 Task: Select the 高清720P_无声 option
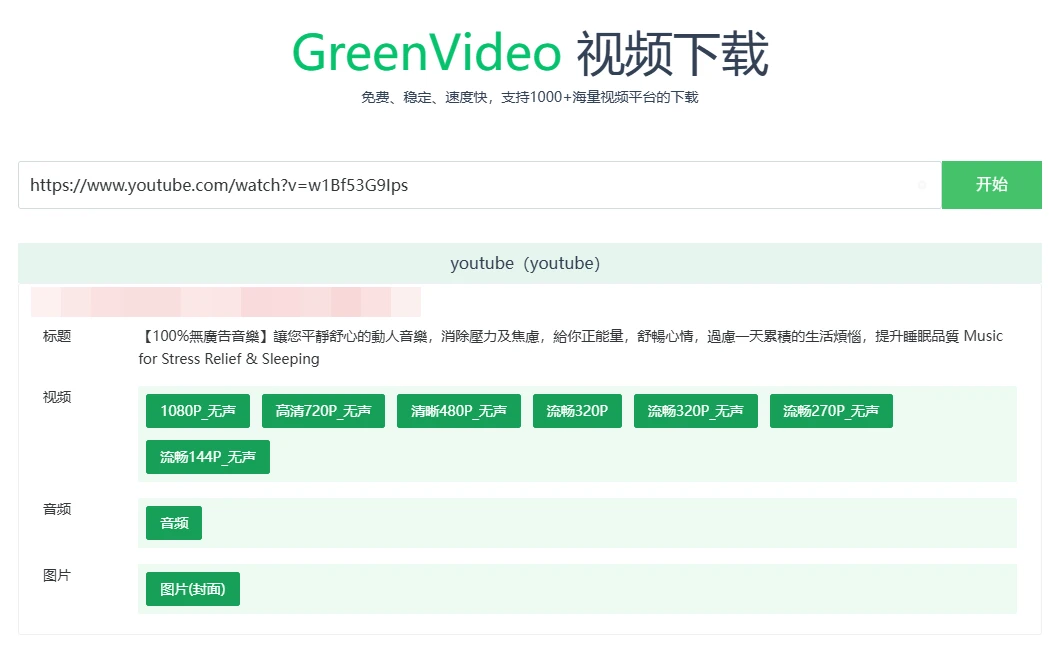(323, 411)
